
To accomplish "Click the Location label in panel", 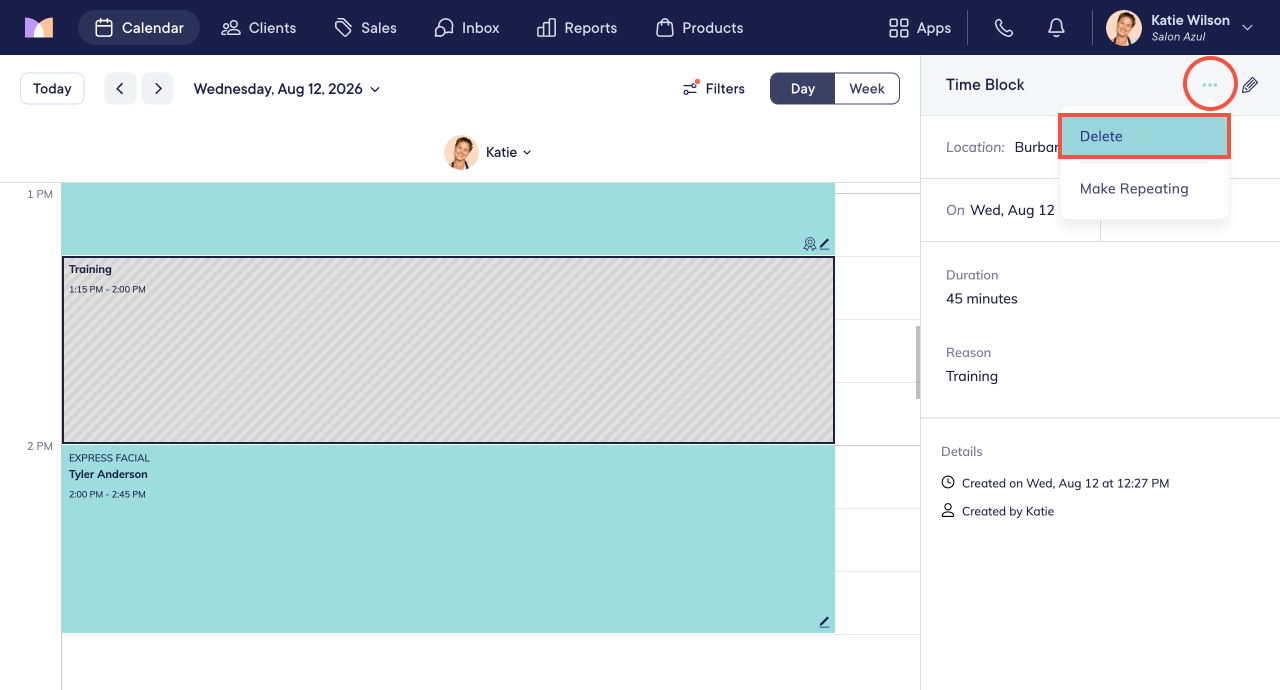I will point(975,147).
